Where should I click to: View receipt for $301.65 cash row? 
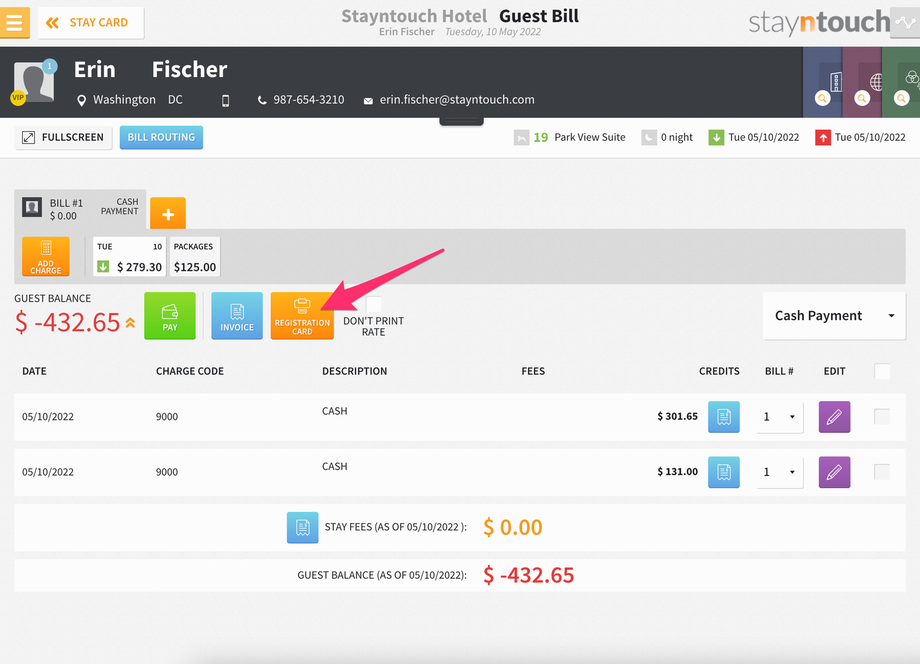(x=723, y=417)
